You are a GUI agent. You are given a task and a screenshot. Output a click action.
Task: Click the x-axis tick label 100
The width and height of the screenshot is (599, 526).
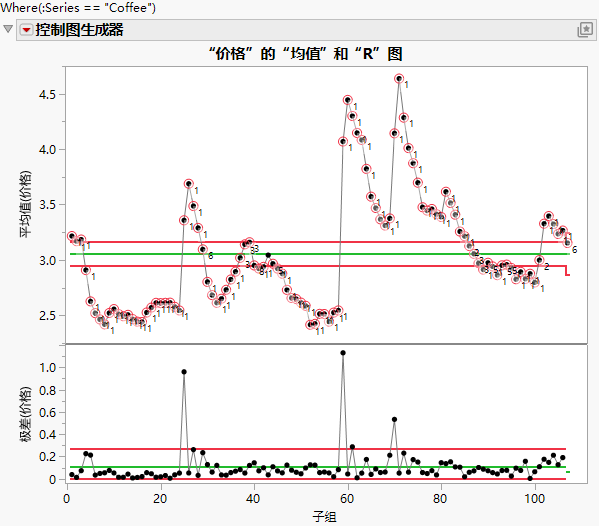pyautogui.click(x=534, y=498)
